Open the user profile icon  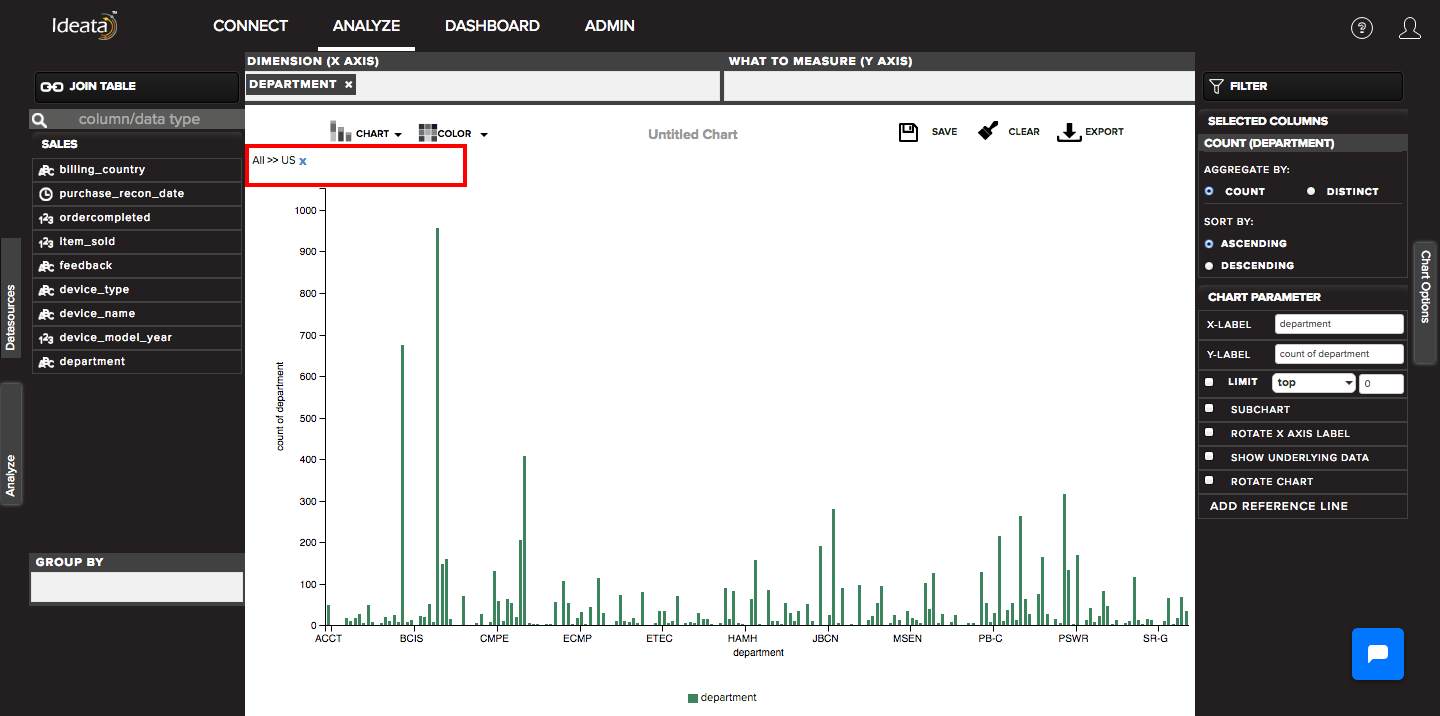point(1410,28)
